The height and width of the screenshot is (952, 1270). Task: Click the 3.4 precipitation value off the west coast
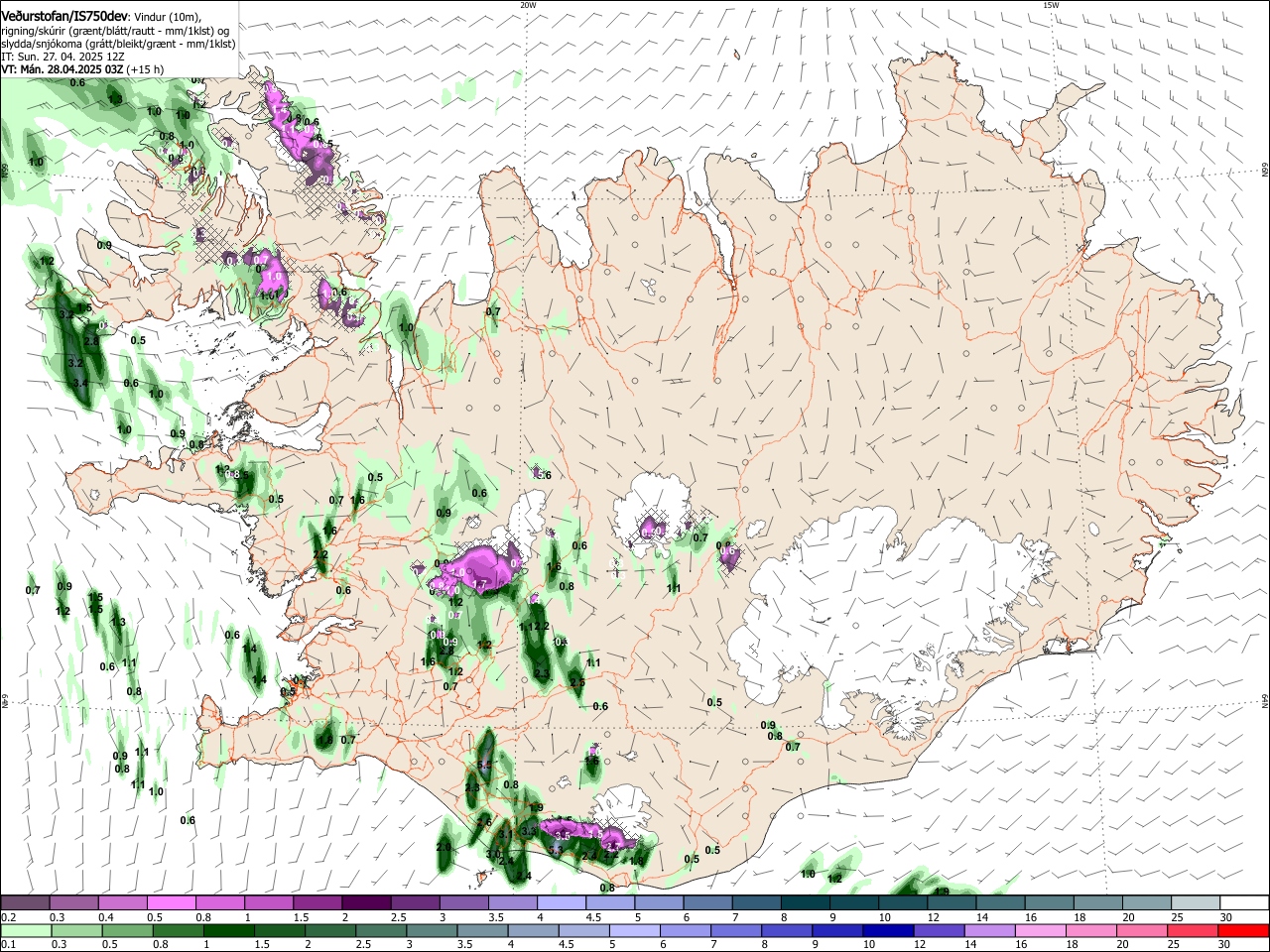[80, 383]
